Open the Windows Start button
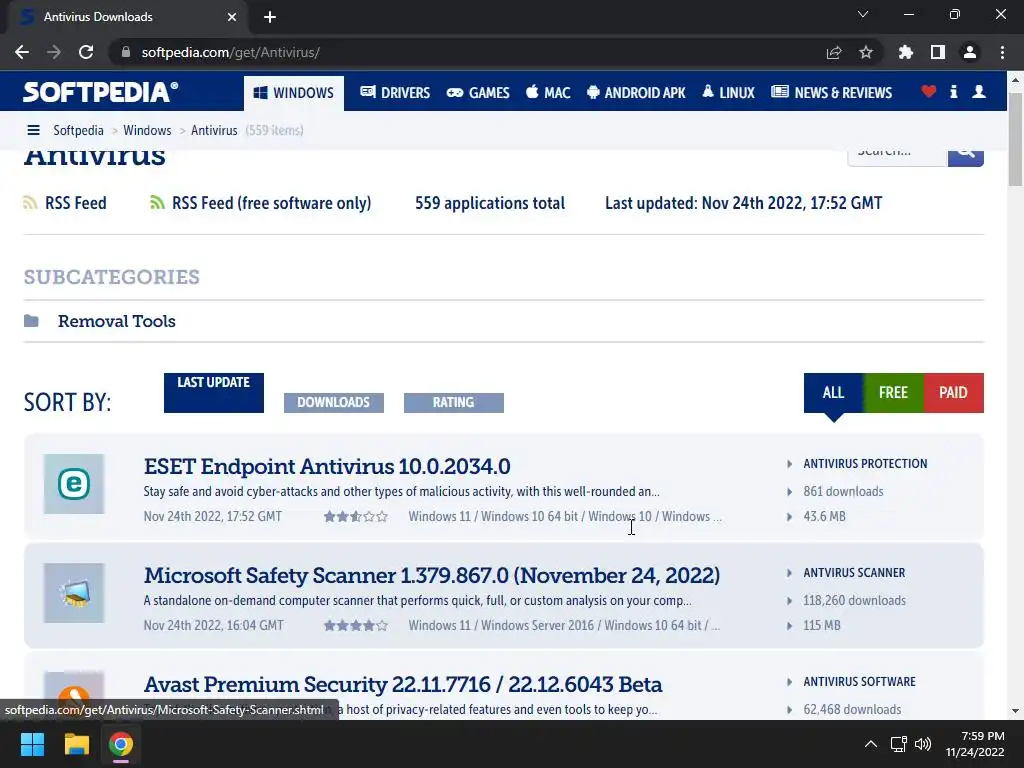This screenshot has width=1024, height=768. (32, 744)
